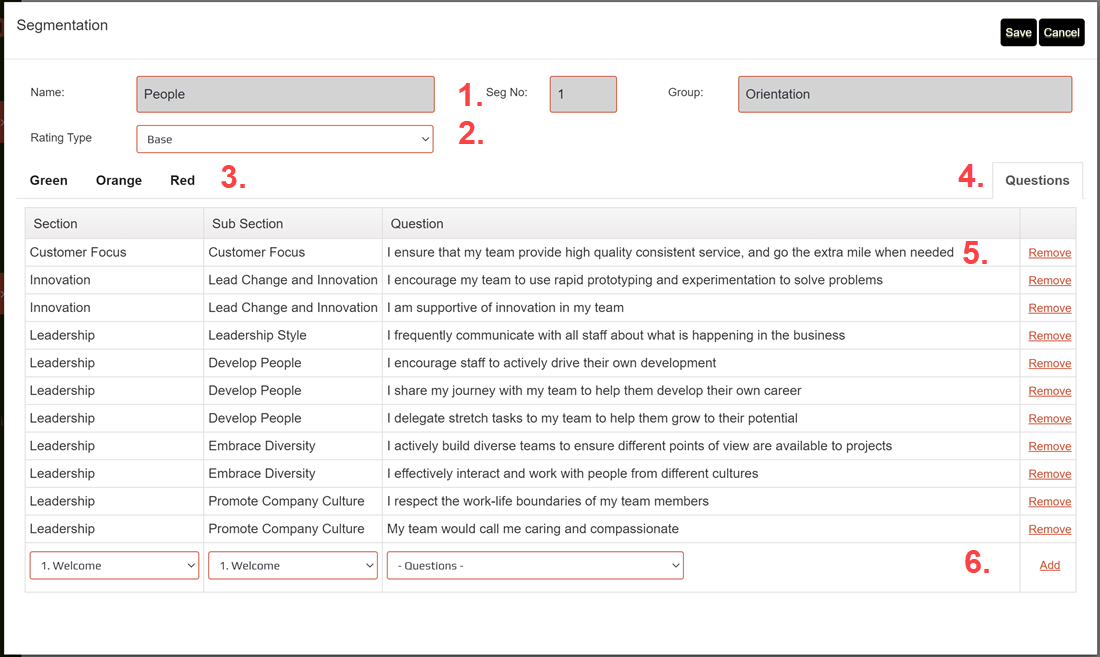Expand the '- Questions -' dropdown
This screenshot has height=657, width=1100.
click(534, 565)
